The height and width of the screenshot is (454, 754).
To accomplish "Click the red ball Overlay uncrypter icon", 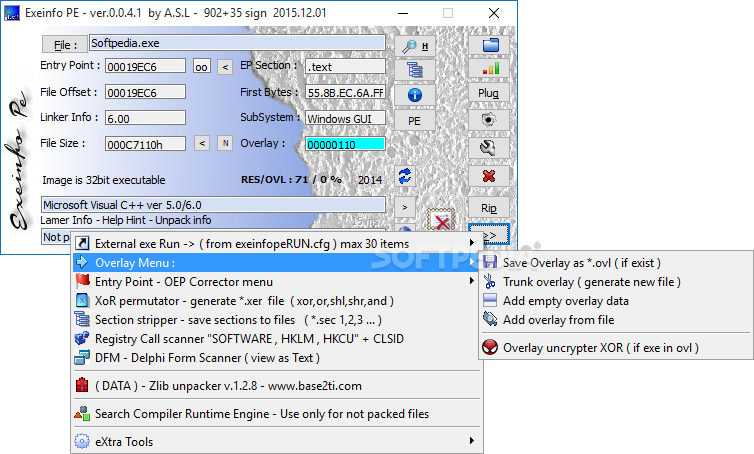I will (490, 347).
